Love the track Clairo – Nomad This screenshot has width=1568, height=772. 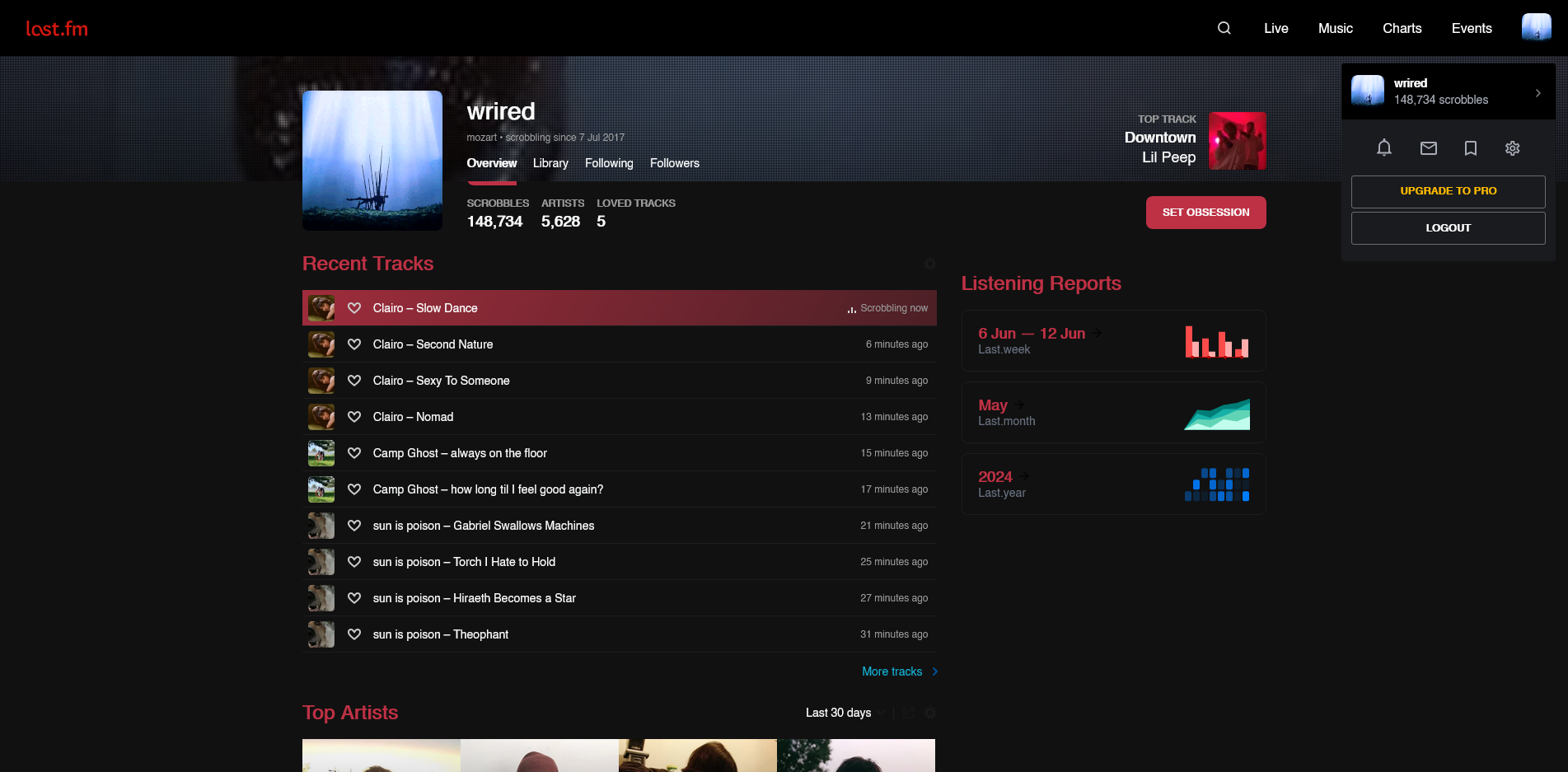tap(354, 417)
